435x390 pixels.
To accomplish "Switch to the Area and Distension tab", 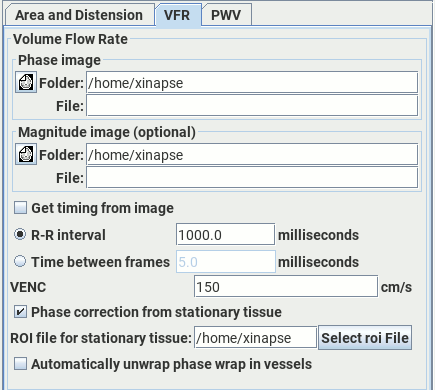I will 79,15.
